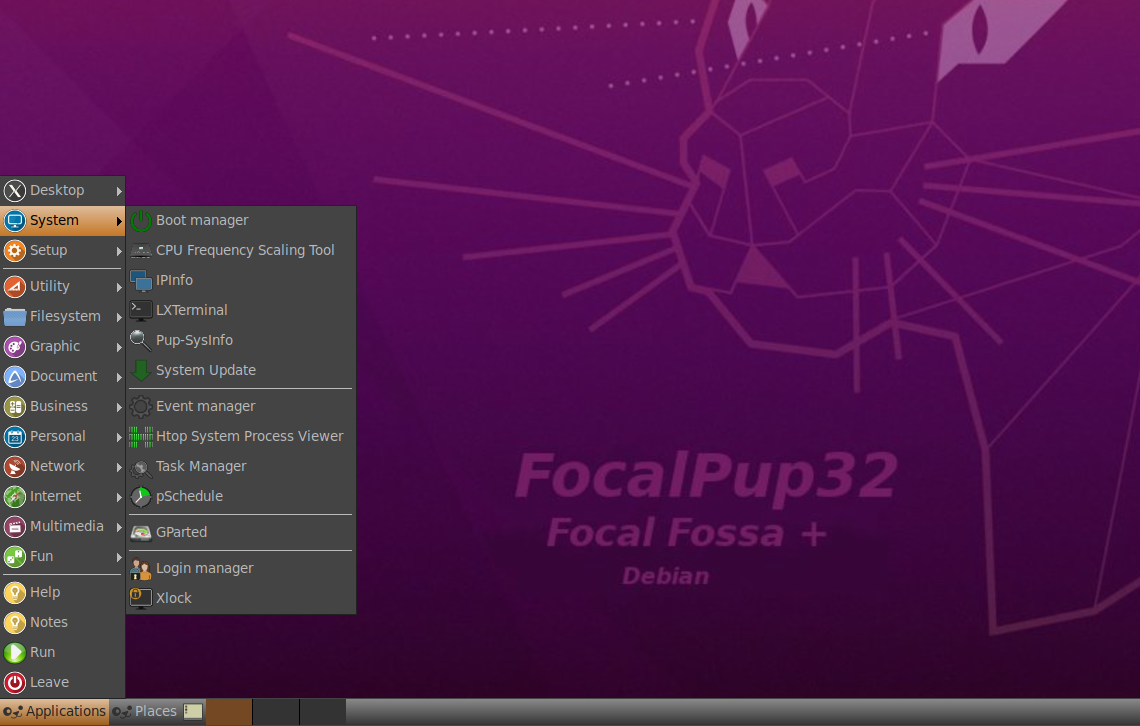
Task: Open Login manager
Action: click(x=241, y=568)
